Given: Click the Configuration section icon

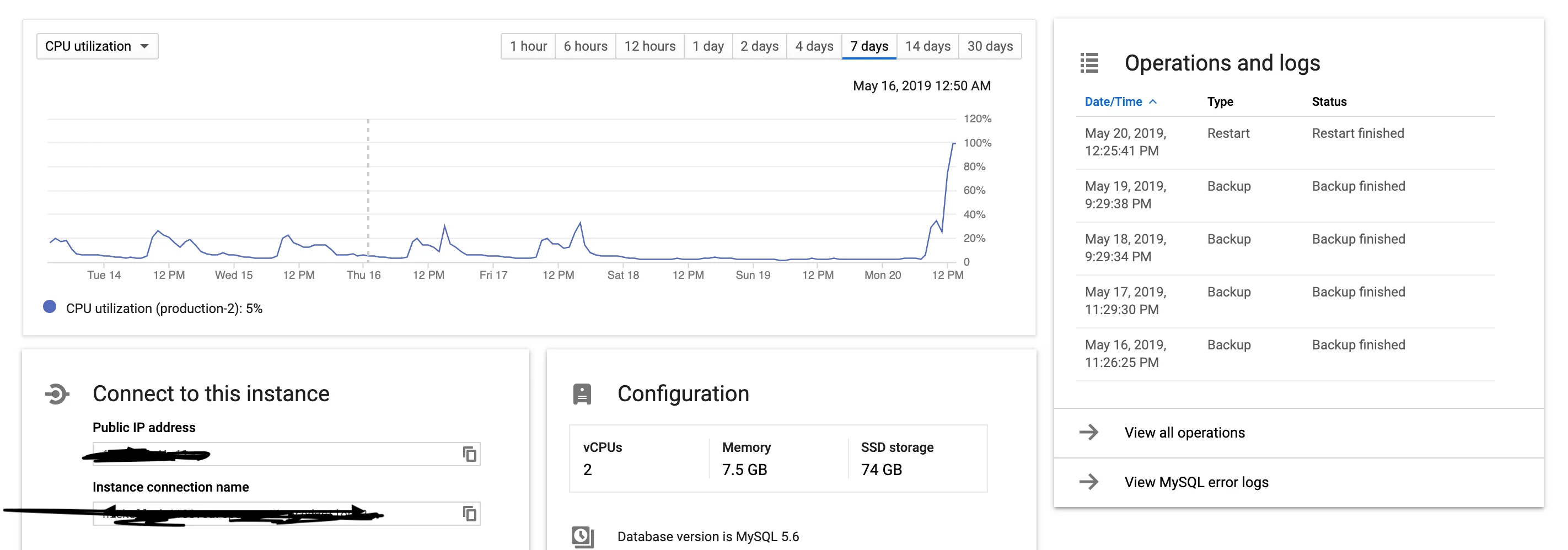Looking at the screenshot, I should coord(582,393).
